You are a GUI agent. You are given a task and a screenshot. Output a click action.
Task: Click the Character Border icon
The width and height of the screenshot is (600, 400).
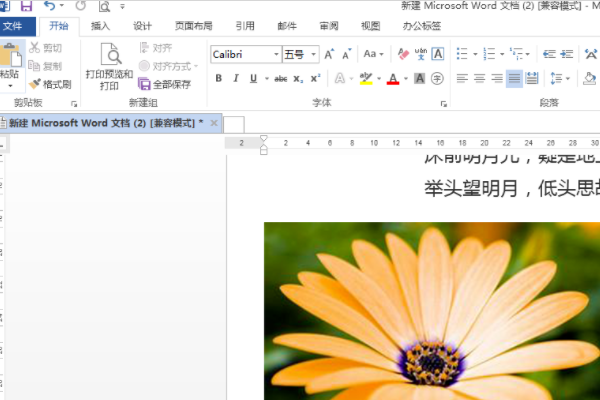coord(438,54)
